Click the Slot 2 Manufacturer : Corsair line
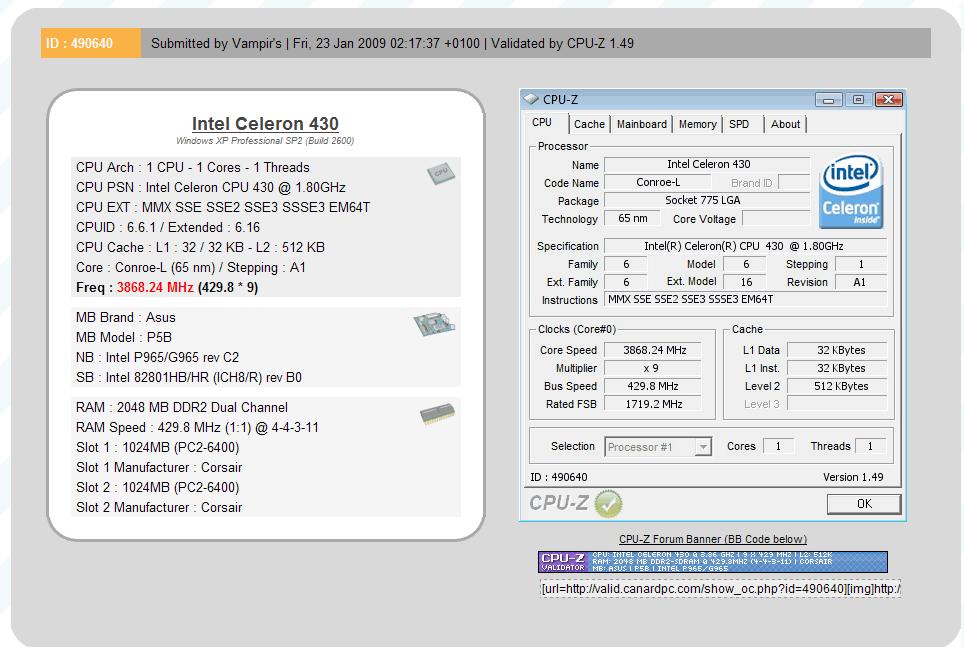 159,507
